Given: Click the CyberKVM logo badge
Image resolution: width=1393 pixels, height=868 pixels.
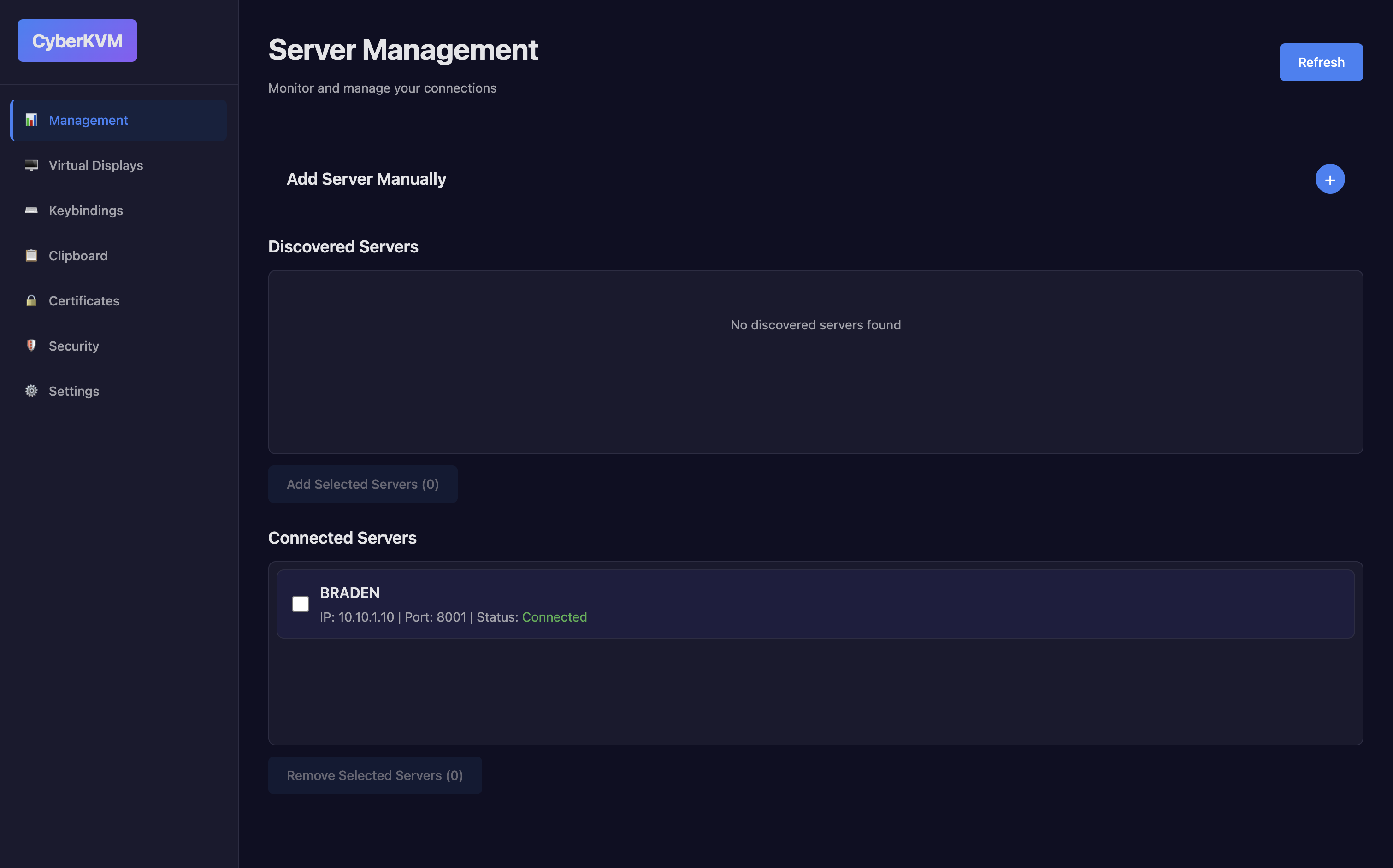Looking at the screenshot, I should tap(77, 41).
